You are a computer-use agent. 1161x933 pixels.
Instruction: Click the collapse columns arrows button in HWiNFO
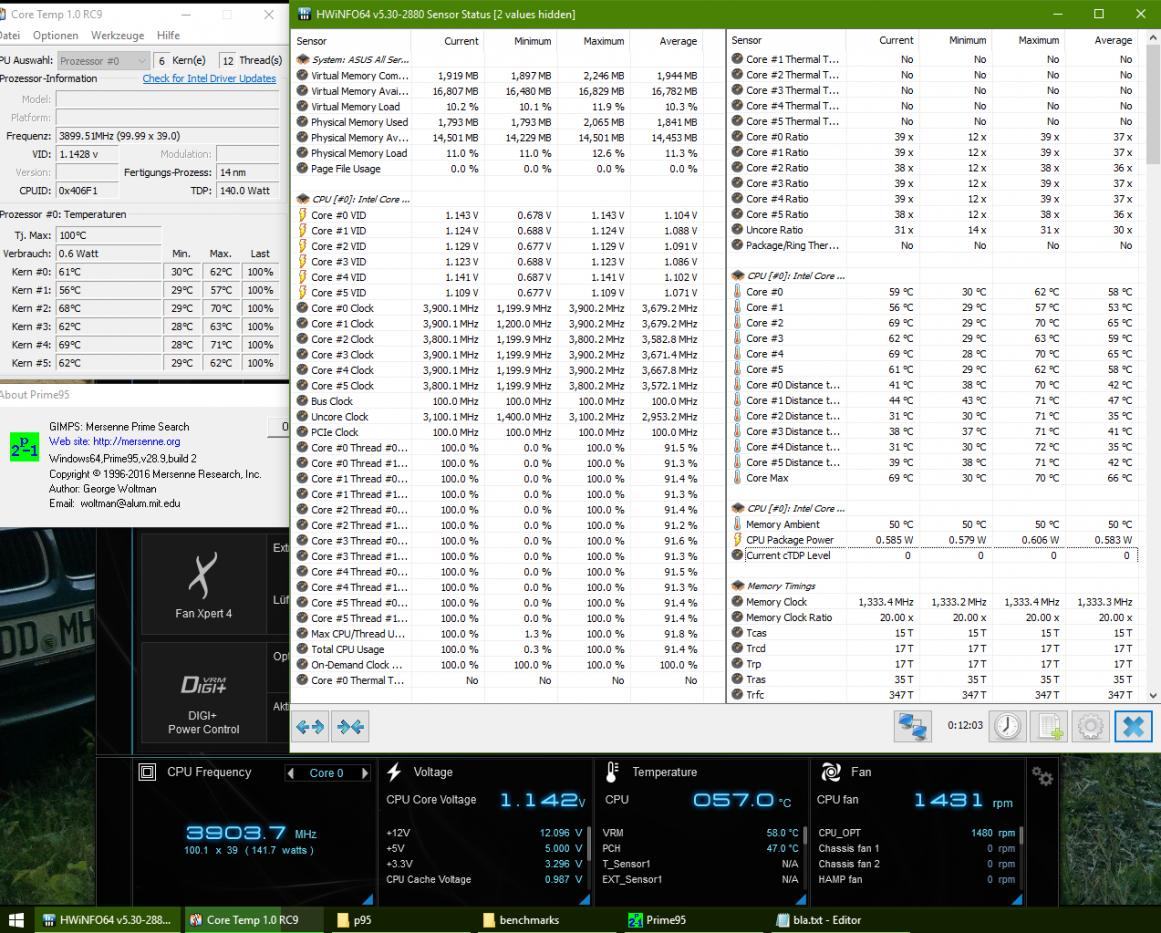point(351,727)
